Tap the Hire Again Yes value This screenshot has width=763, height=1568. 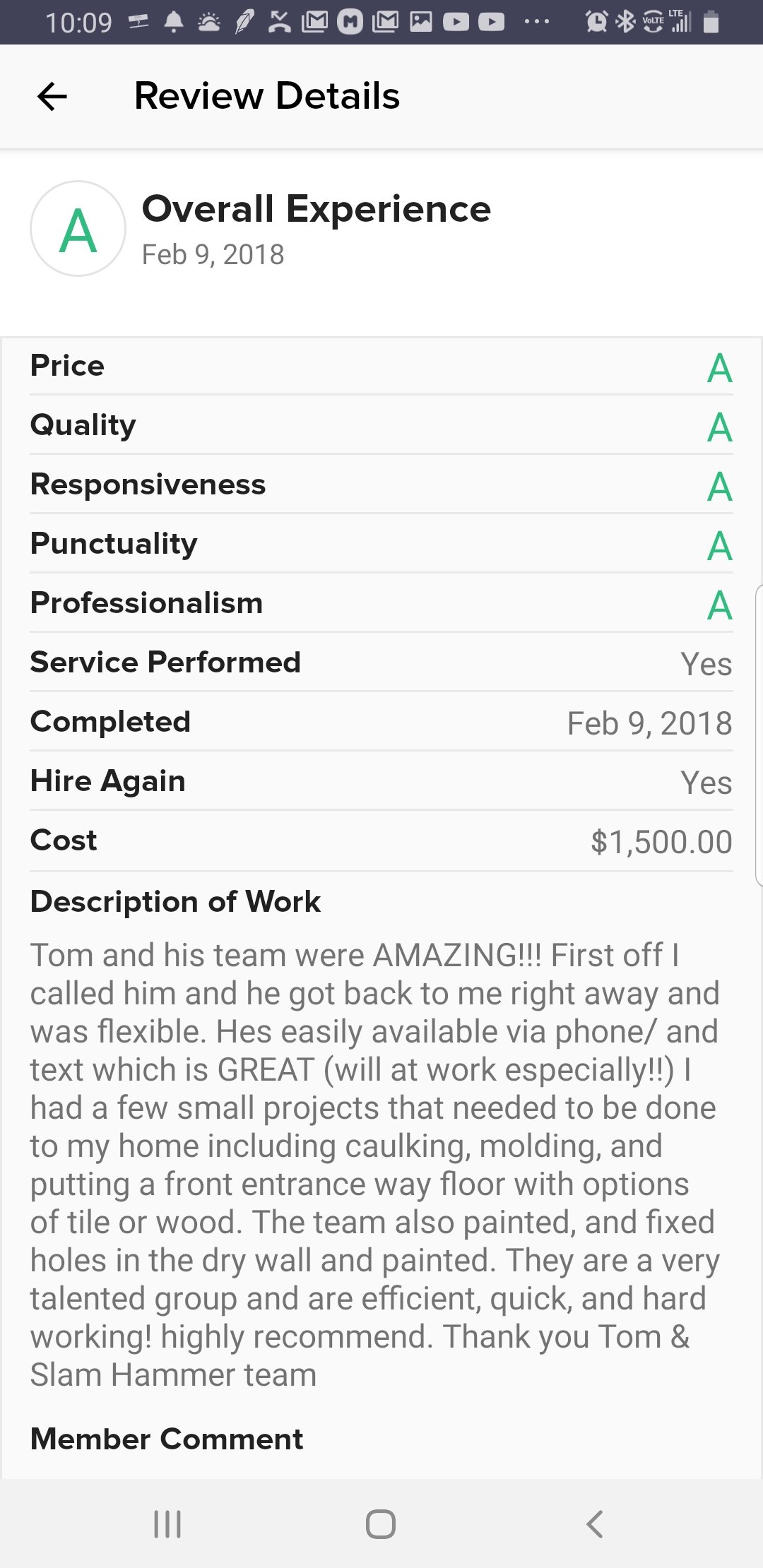click(x=706, y=783)
